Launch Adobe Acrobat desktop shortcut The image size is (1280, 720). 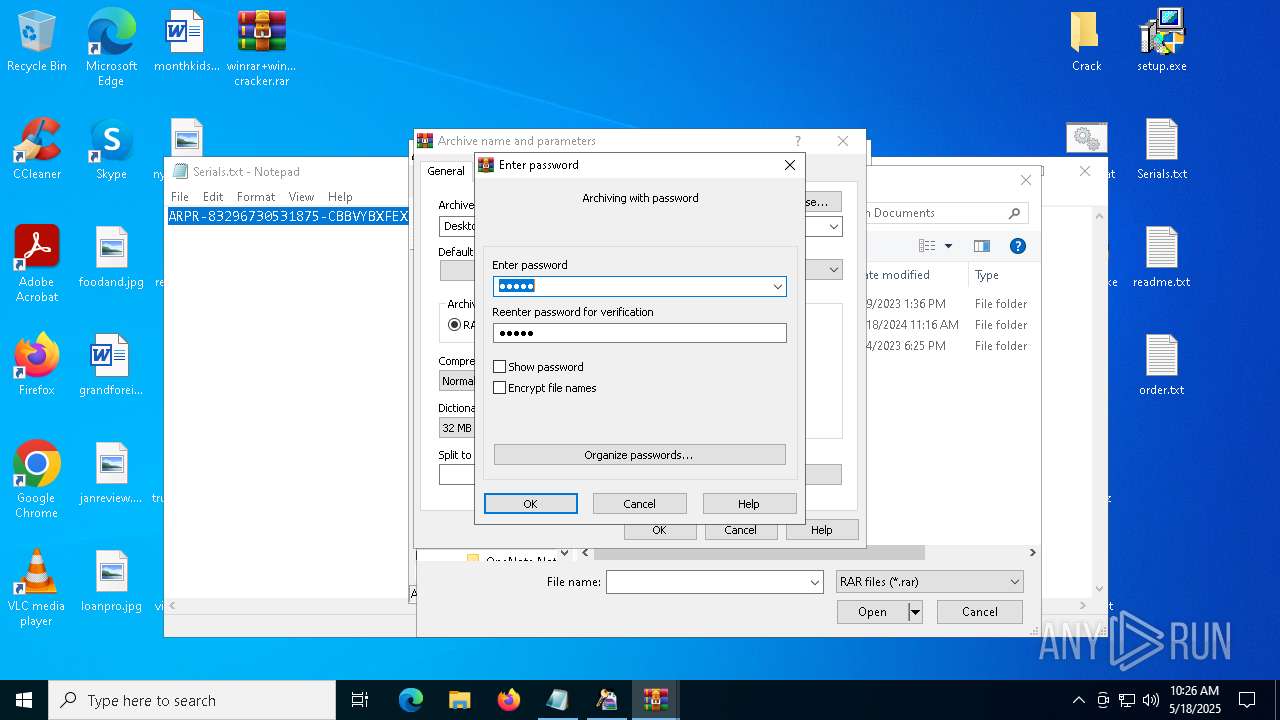[37, 263]
